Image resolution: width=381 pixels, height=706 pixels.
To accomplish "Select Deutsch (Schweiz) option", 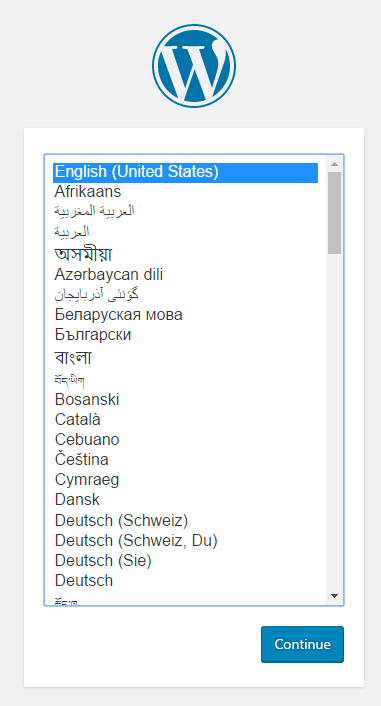I will (x=186, y=520).
